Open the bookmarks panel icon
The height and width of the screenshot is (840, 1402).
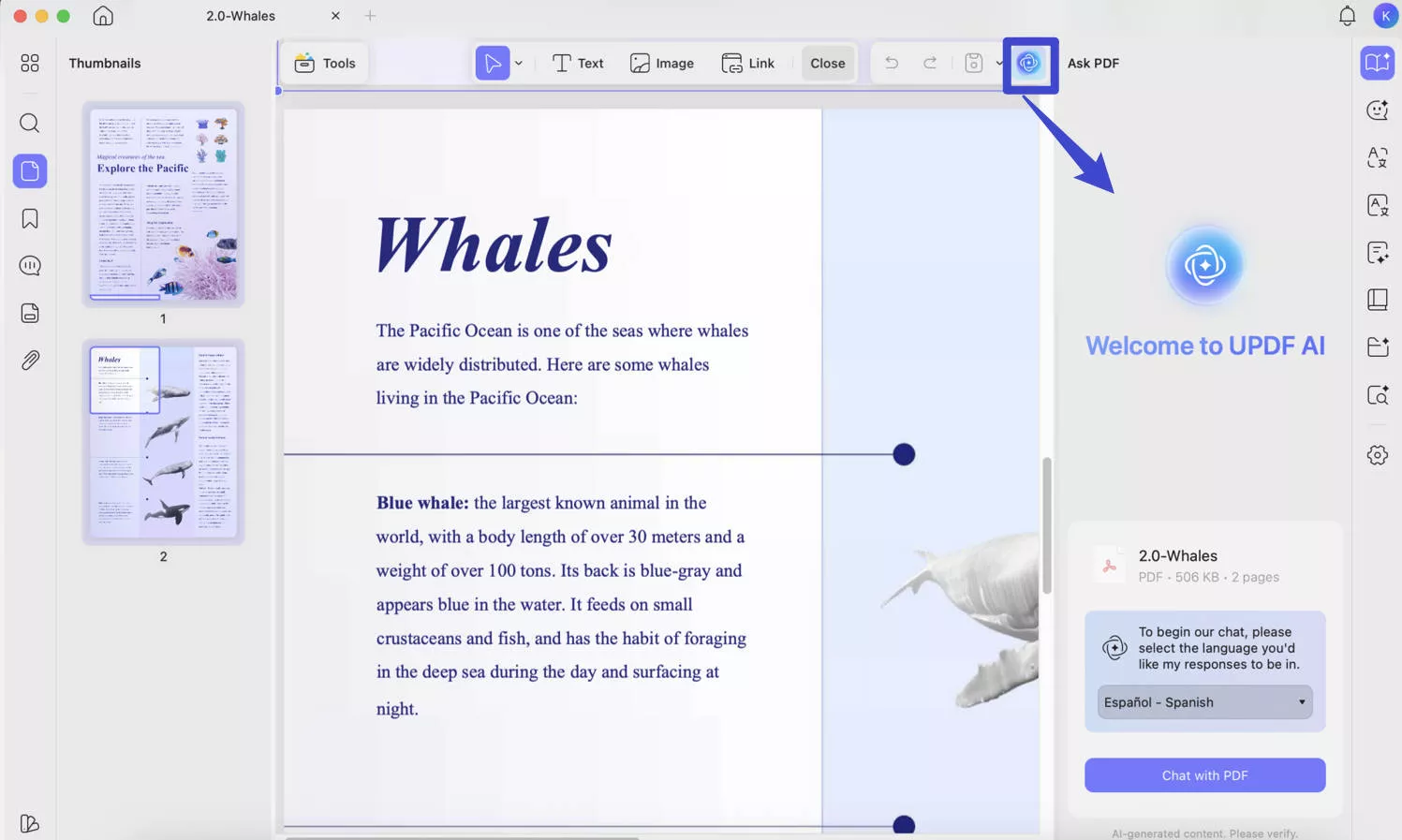pos(30,219)
